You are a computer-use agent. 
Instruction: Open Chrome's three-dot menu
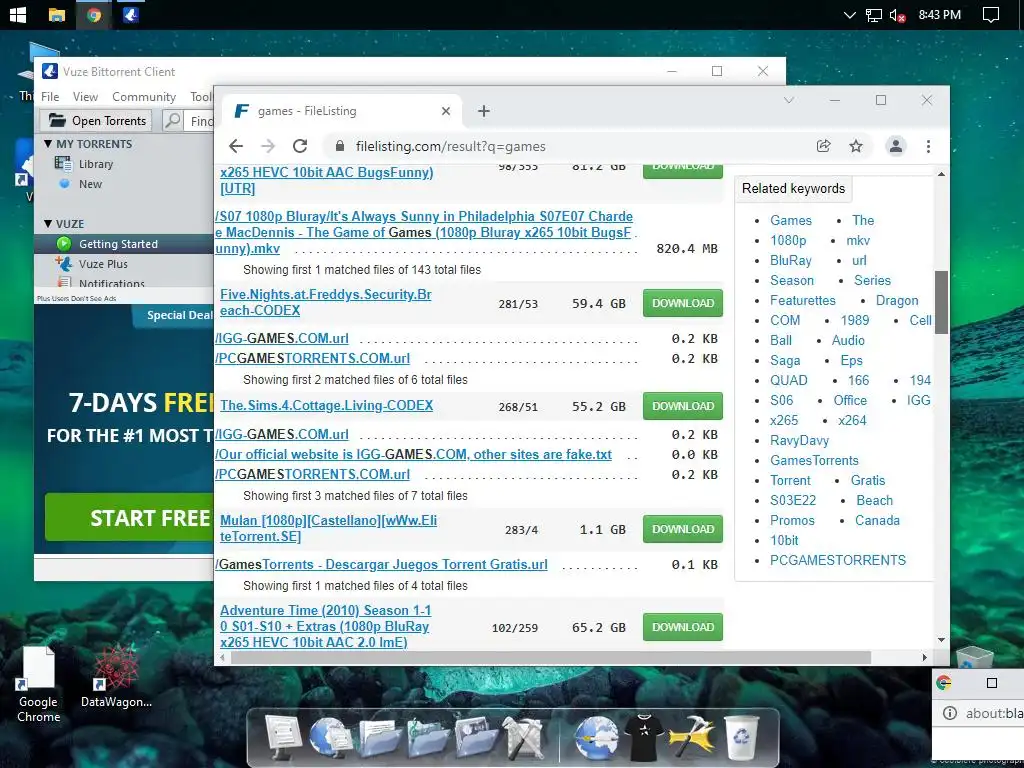pyautogui.click(x=928, y=146)
